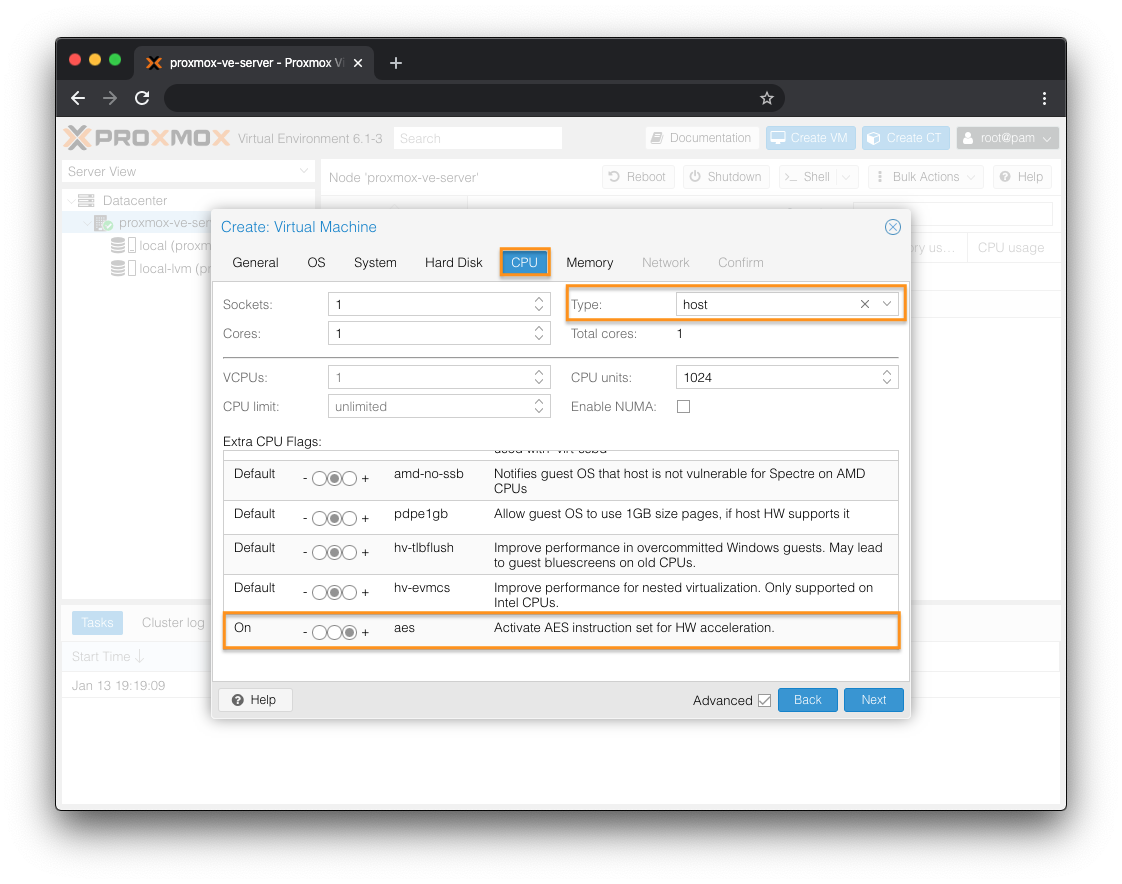Open the browser three-dot menu
Screen dimensions: 1122x884
click(x=1044, y=98)
